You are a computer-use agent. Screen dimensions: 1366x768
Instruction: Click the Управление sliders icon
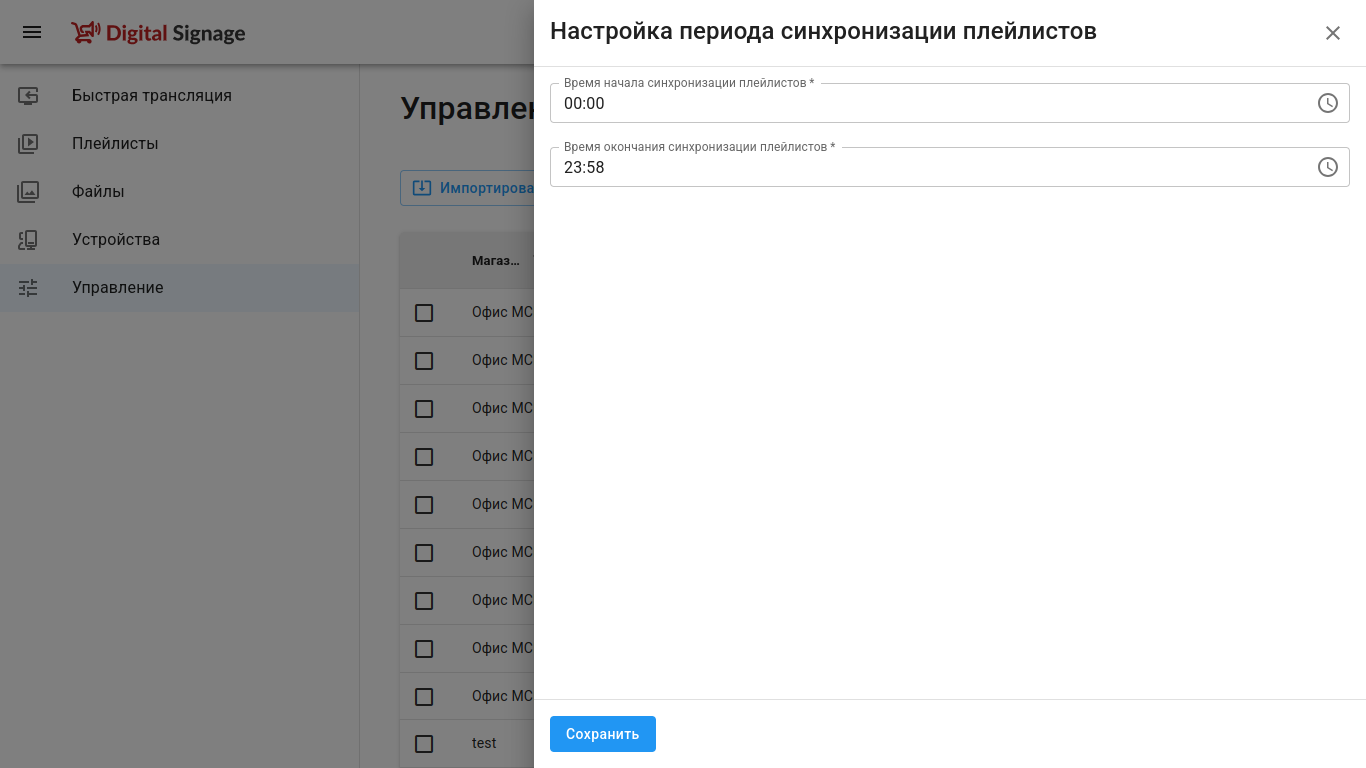click(x=28, y=288)
